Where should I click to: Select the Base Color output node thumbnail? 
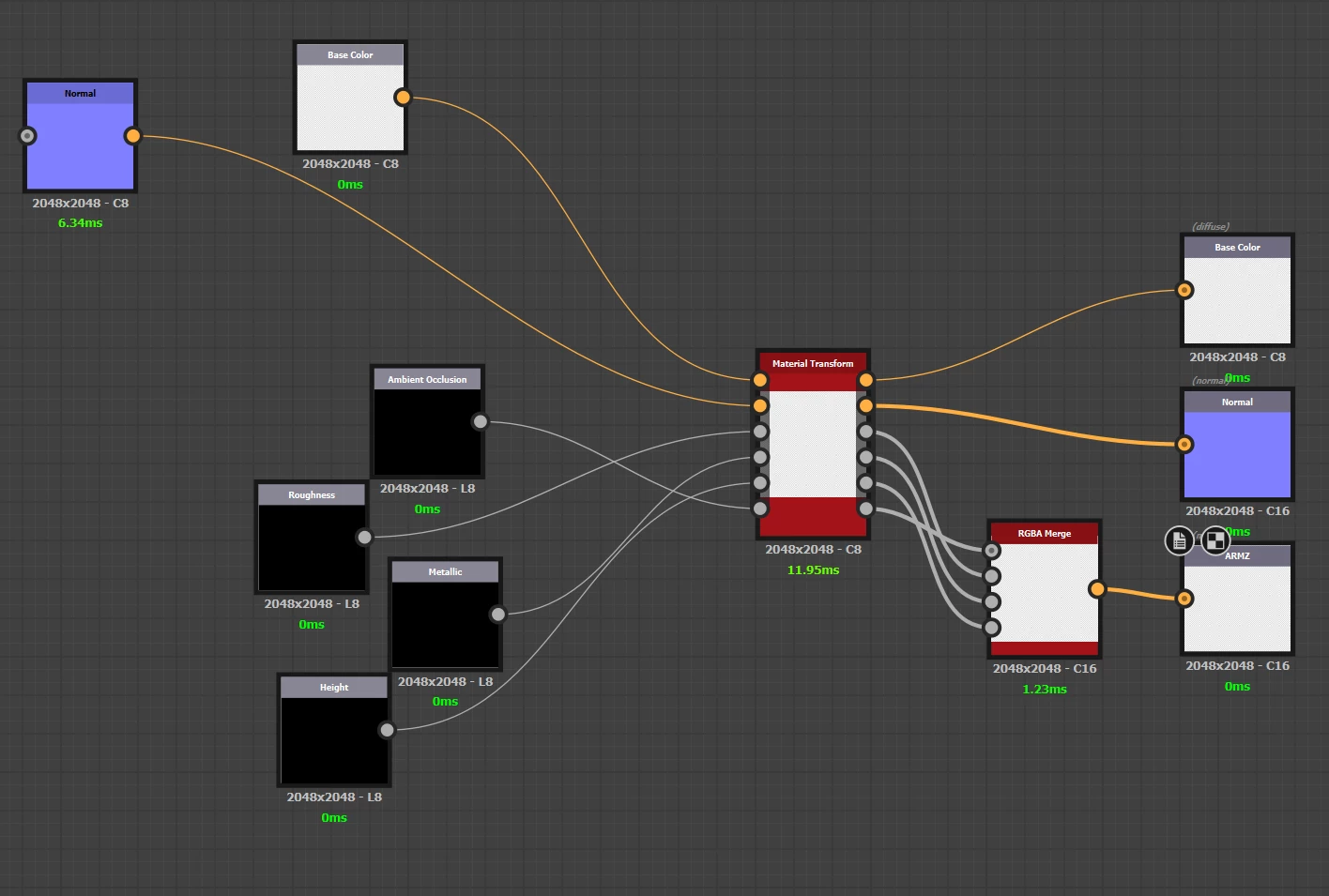tap(1237, 300)
